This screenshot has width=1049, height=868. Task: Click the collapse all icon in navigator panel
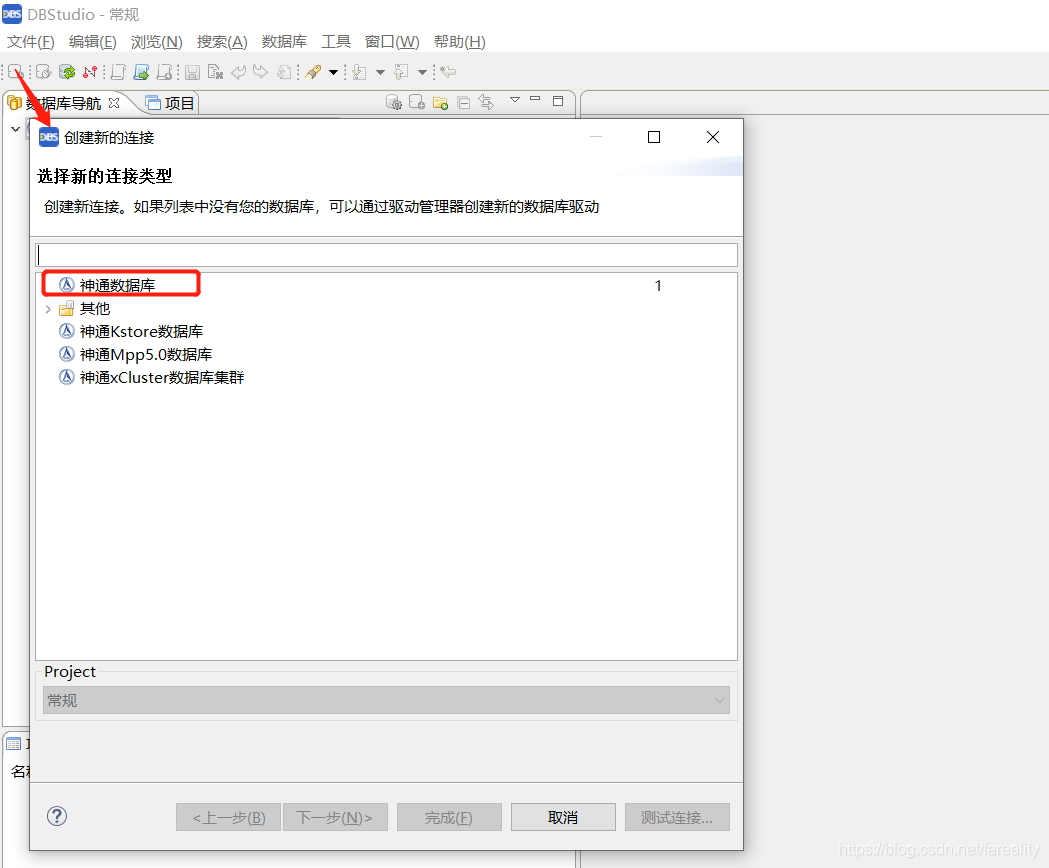click(464, 102)
